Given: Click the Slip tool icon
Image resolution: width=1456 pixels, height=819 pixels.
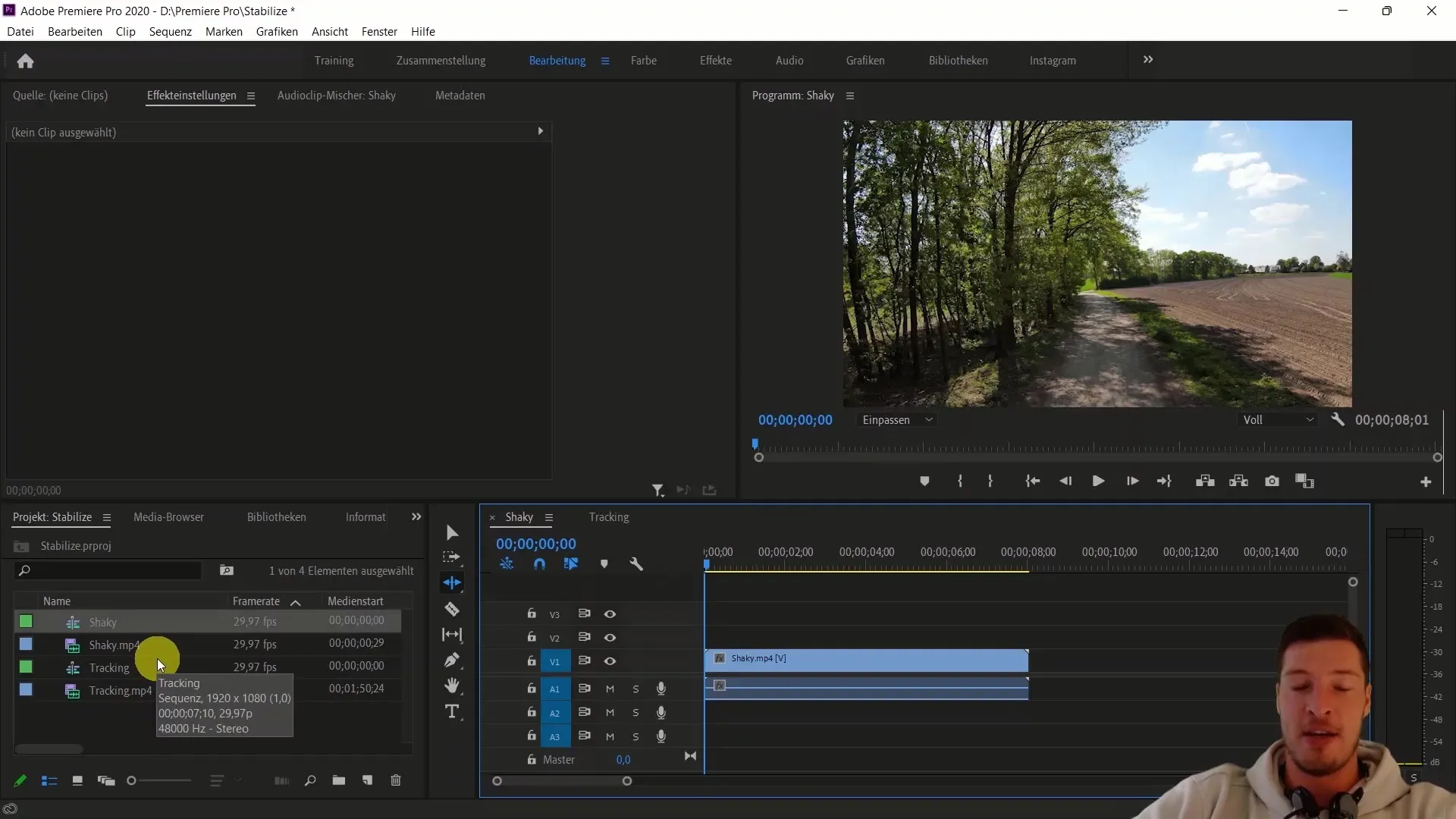Looking at the screenshot, I should (452, 635).
